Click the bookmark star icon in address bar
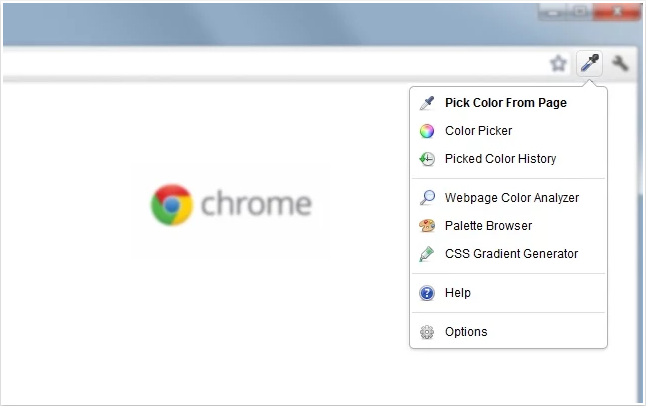The width and height of the screenshot is (646, 406). 558,63
